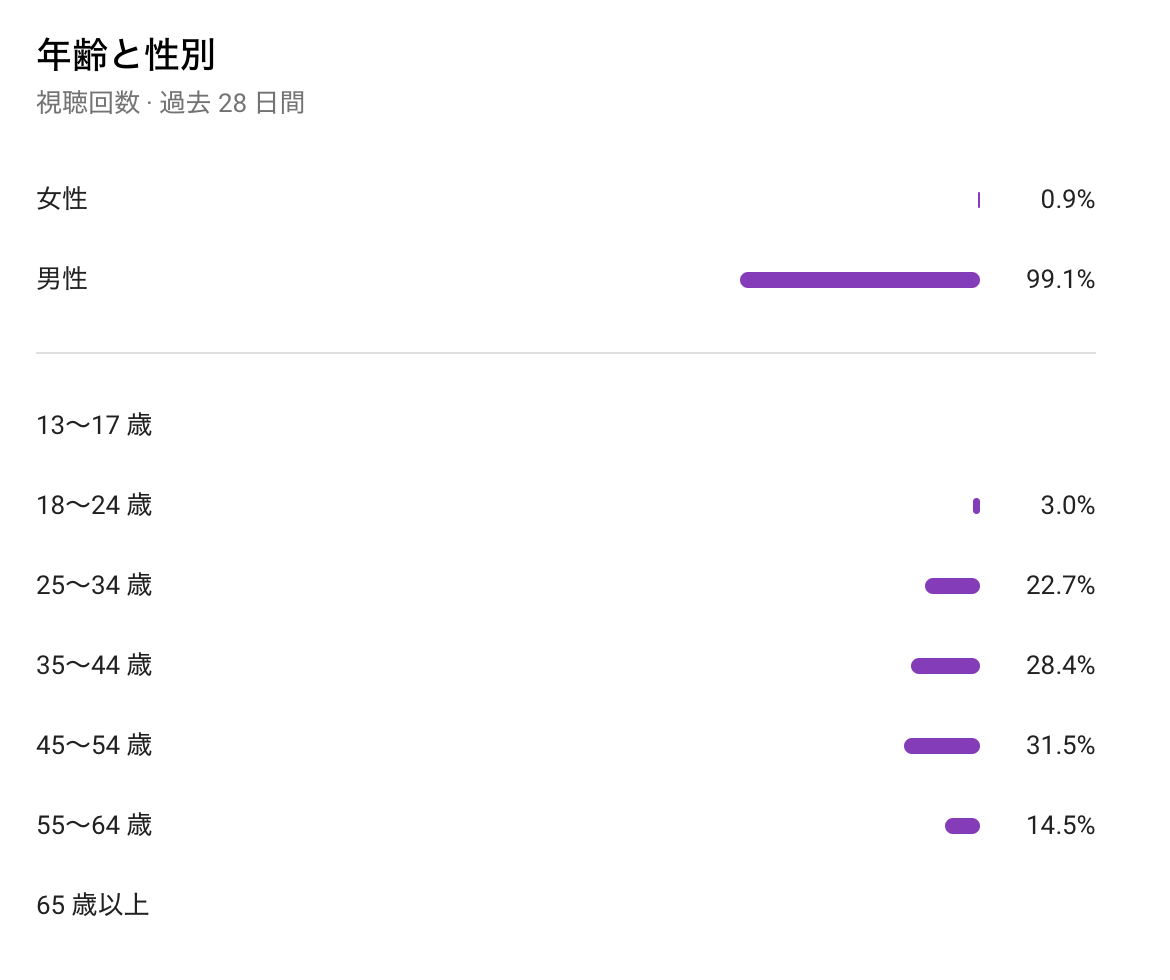The height and width of the screenshot is (980, 1170).
Task: Click the 18〜24 歳 age row label
Action: click(94, 505)
